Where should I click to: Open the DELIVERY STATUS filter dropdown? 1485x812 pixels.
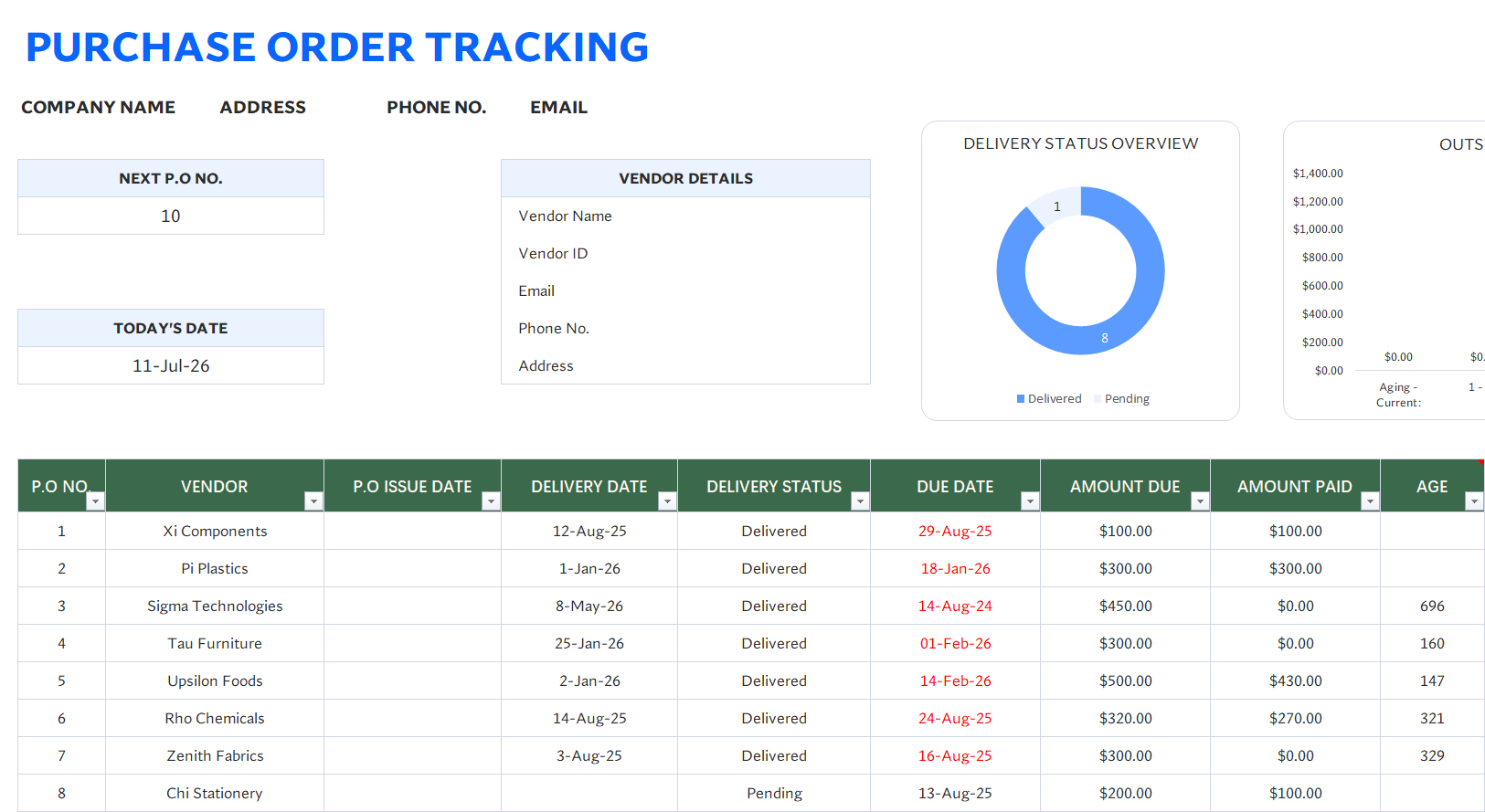pos(860,501)
